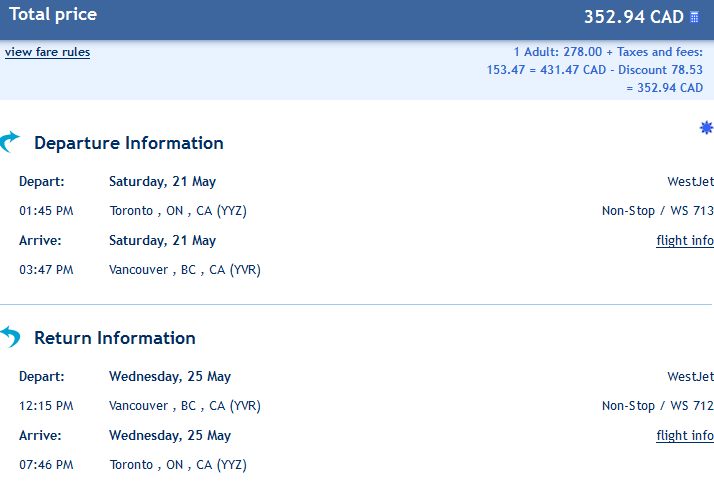Click the blue star icon at right

click(x=706, y=128)
